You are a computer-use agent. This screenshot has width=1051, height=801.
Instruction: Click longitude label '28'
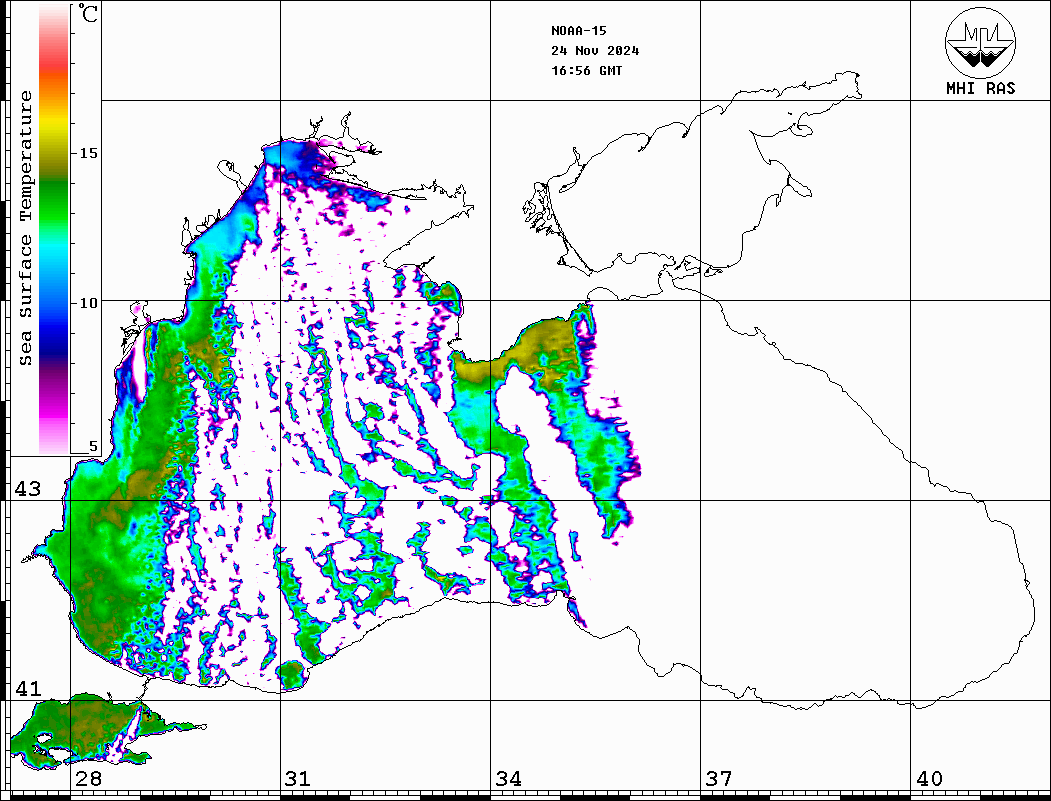88,779
